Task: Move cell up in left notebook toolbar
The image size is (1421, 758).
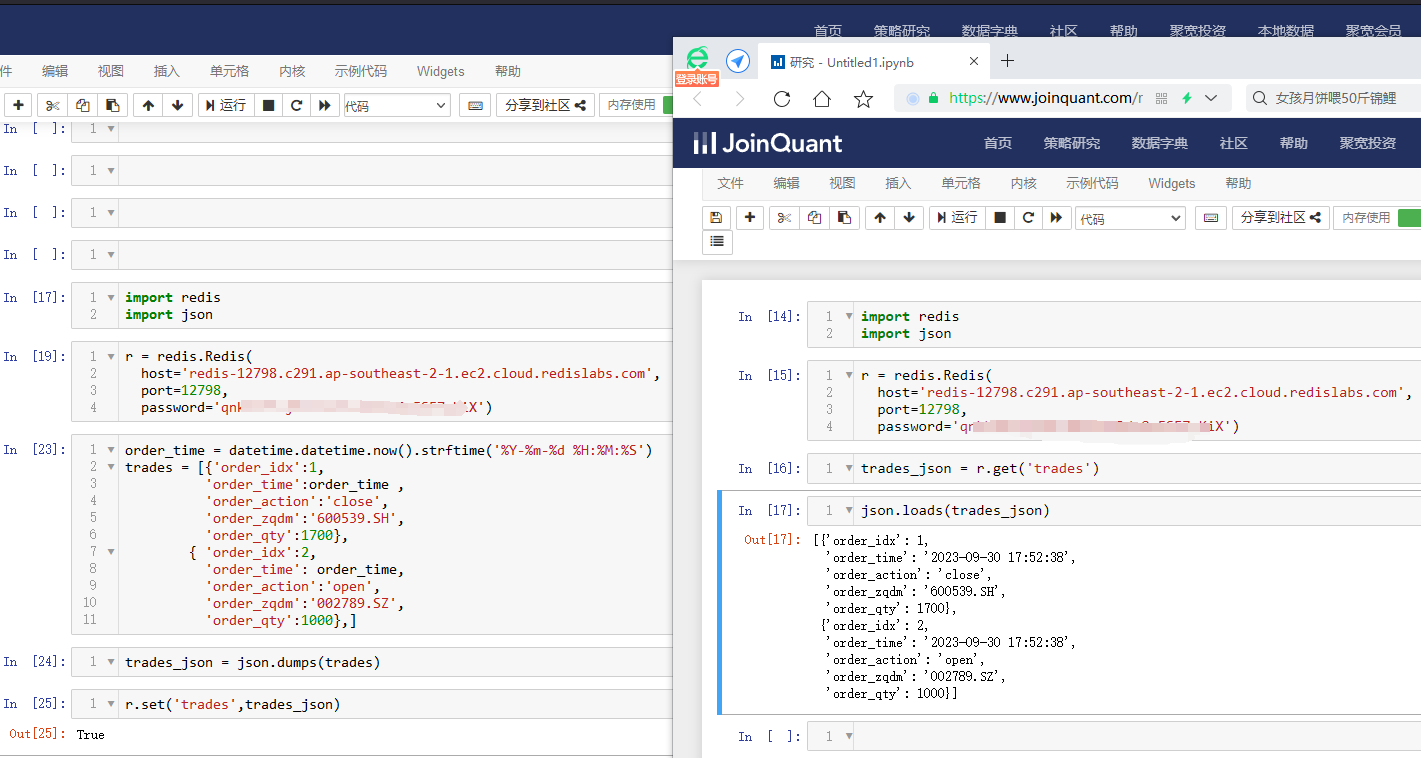Action: (148, 105)
